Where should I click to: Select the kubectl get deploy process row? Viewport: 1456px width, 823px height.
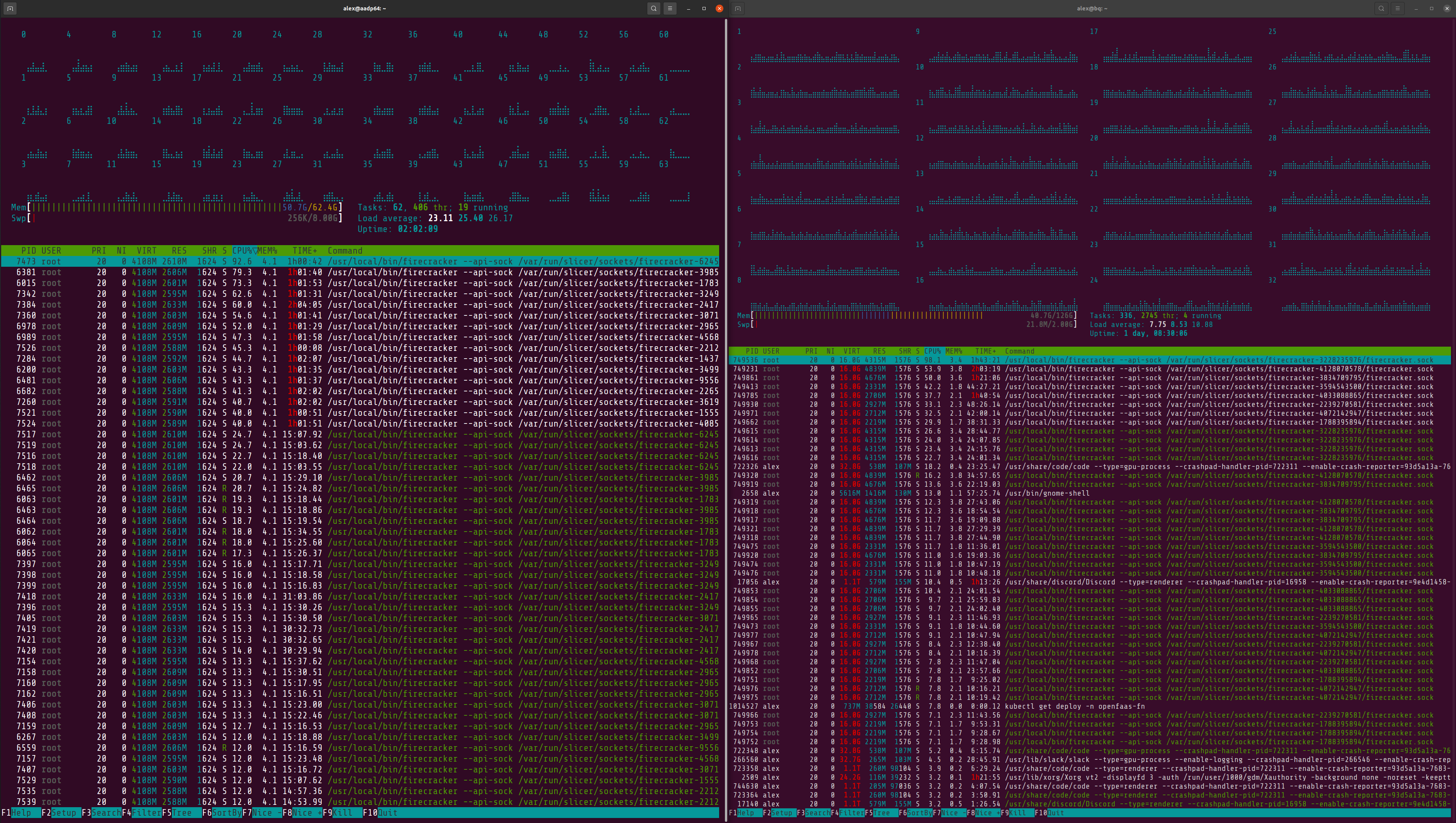(1090, 706)
